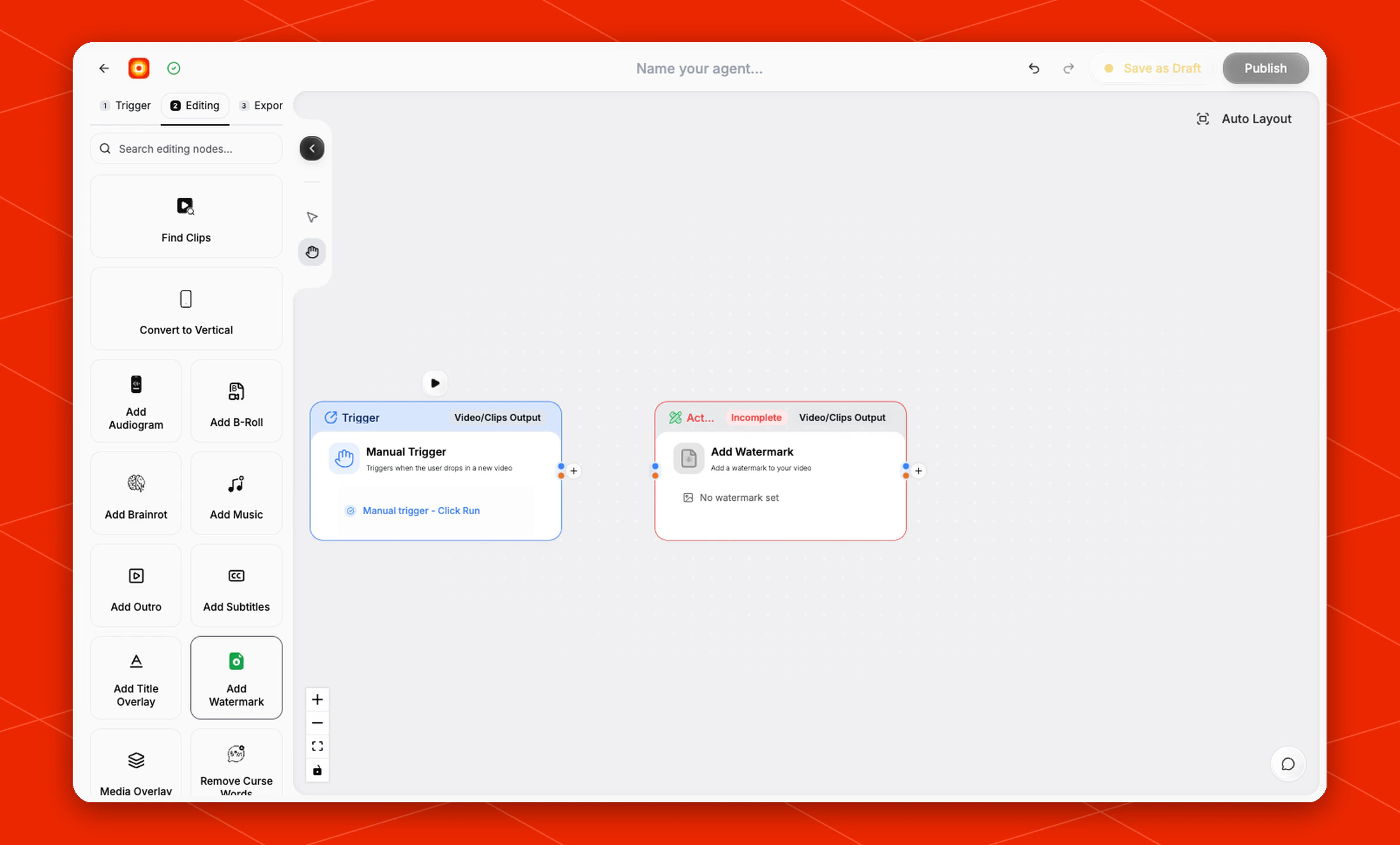Focus the Name your agent field

click(x=699, y=68)
